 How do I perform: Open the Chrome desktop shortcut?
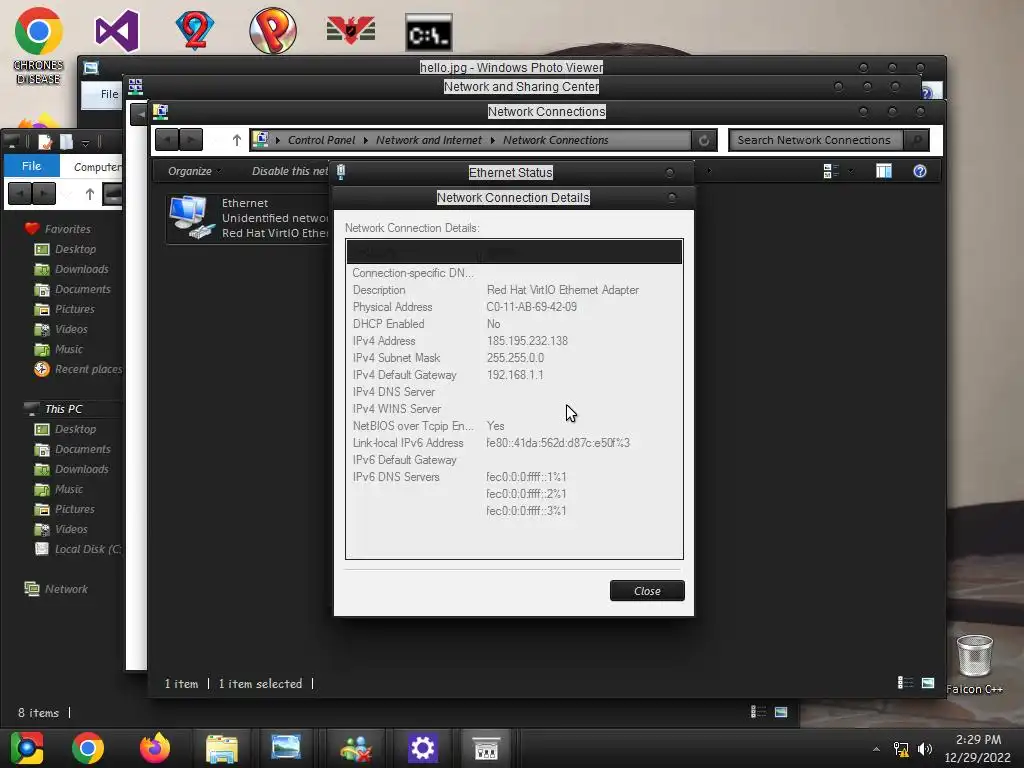[39, 46]
